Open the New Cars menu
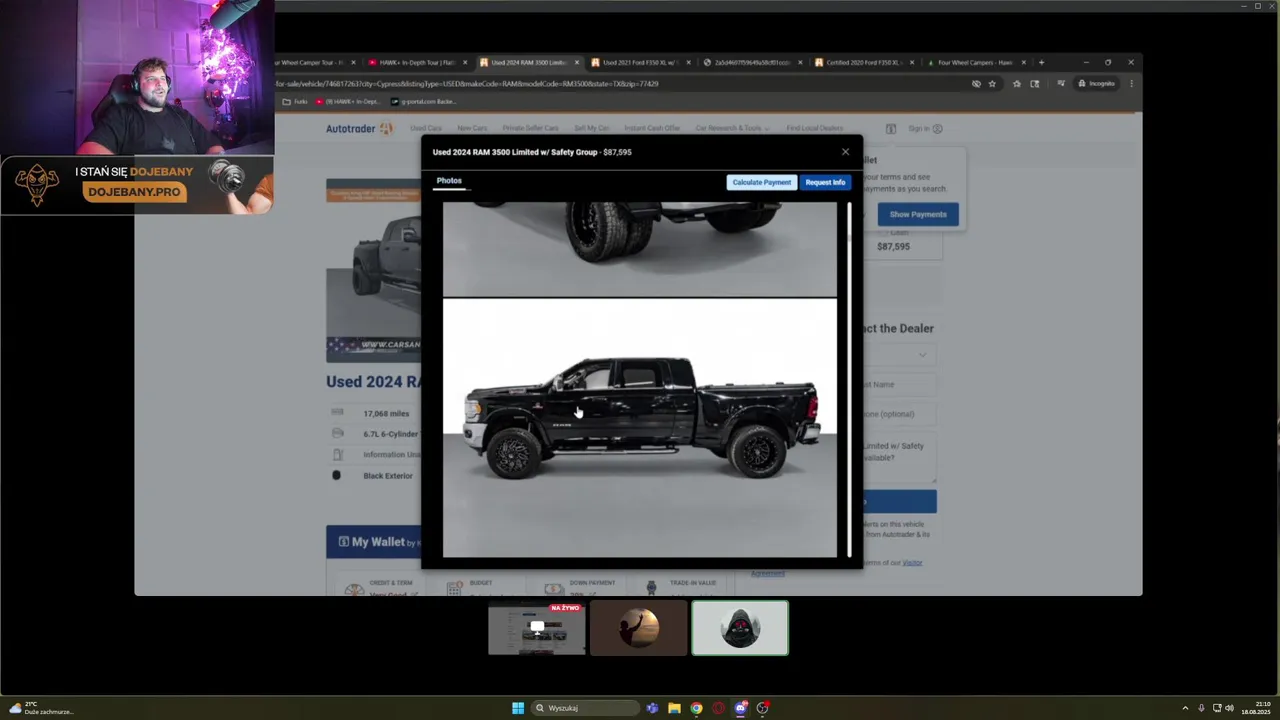 (472, 128)
